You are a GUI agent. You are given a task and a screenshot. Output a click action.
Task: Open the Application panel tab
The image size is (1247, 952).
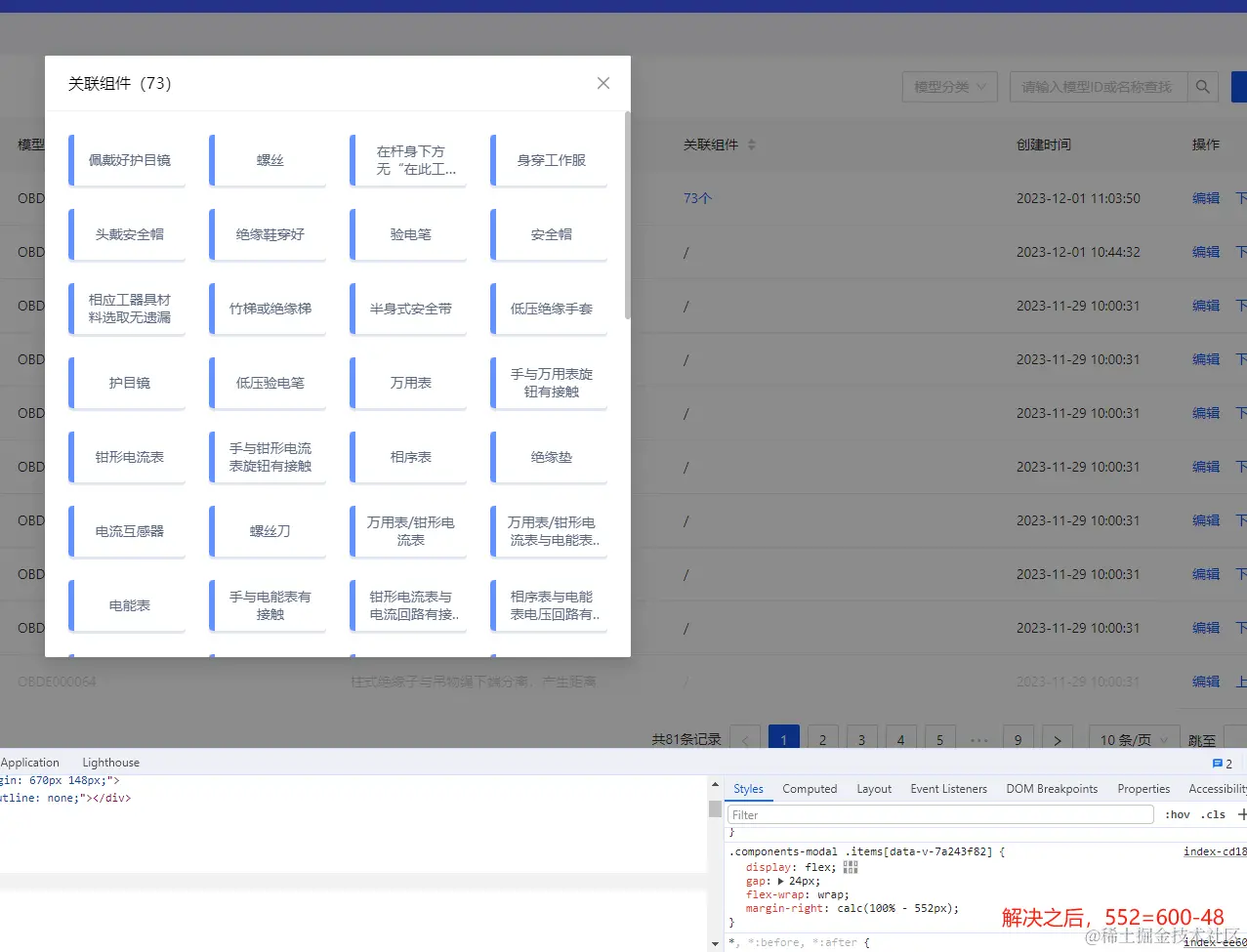pos(30,763)
